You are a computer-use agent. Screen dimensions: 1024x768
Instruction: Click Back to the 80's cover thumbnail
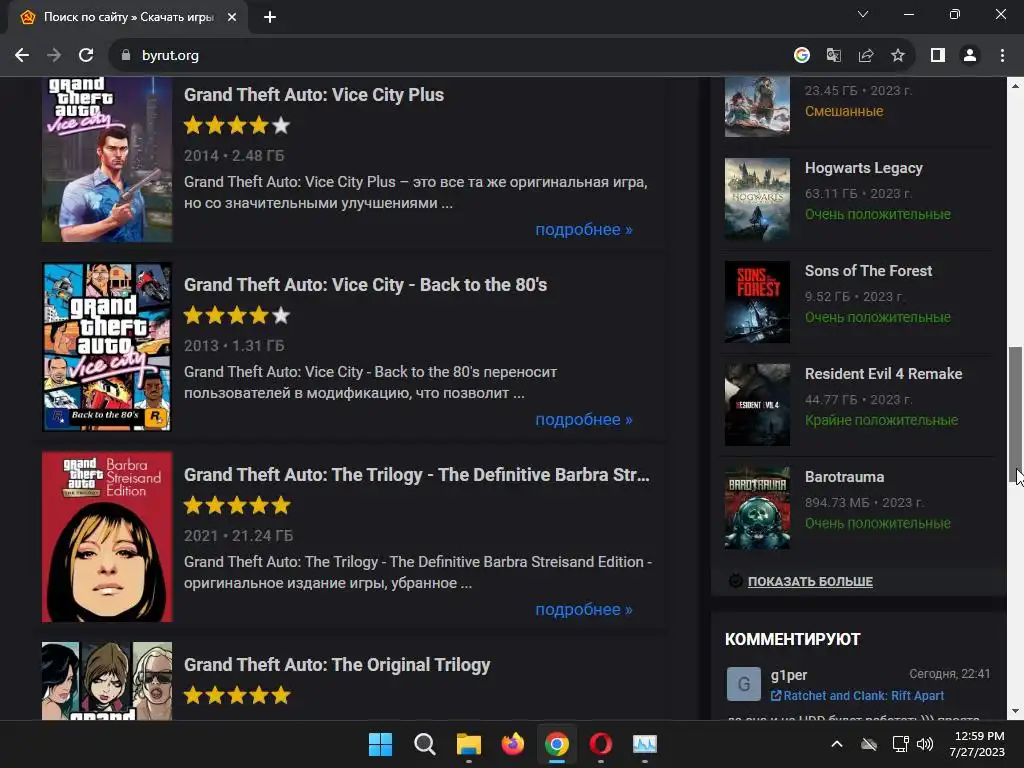[x=107, y=347]
